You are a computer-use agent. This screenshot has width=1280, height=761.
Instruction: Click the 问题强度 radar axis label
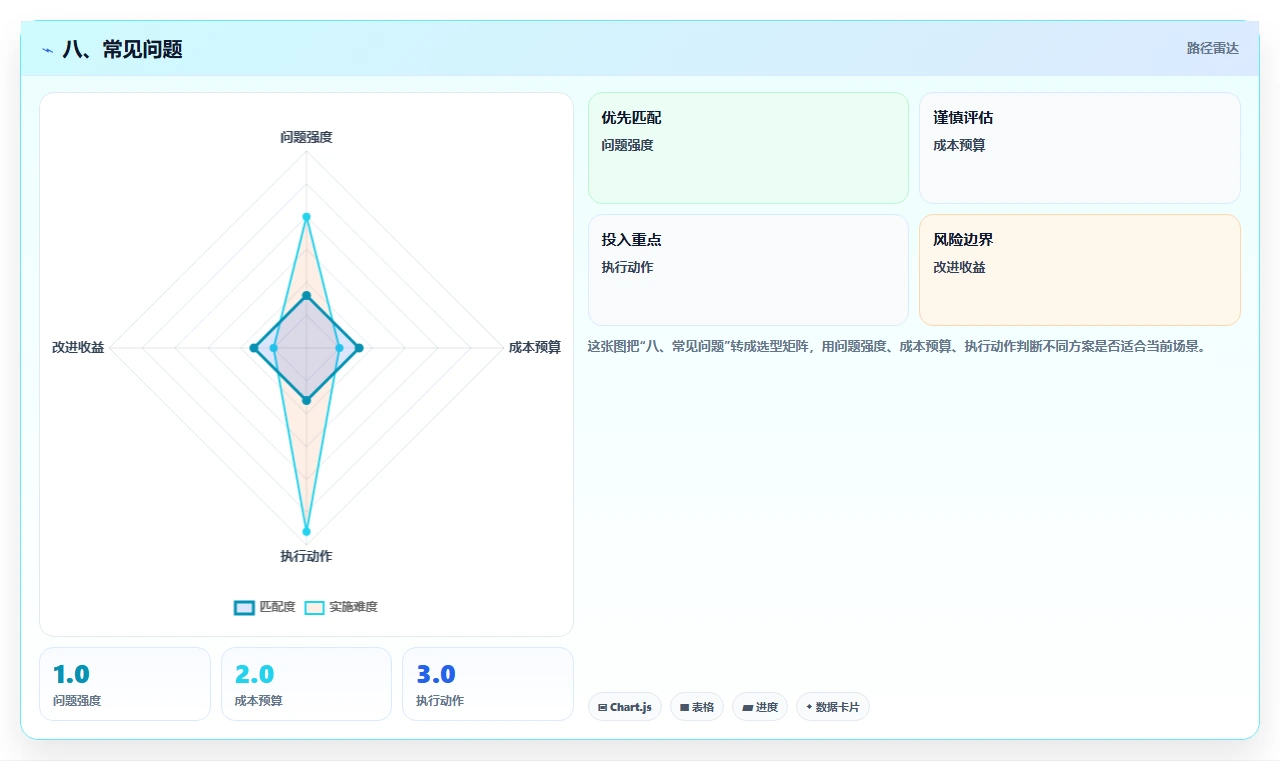[x=306, y=137]
